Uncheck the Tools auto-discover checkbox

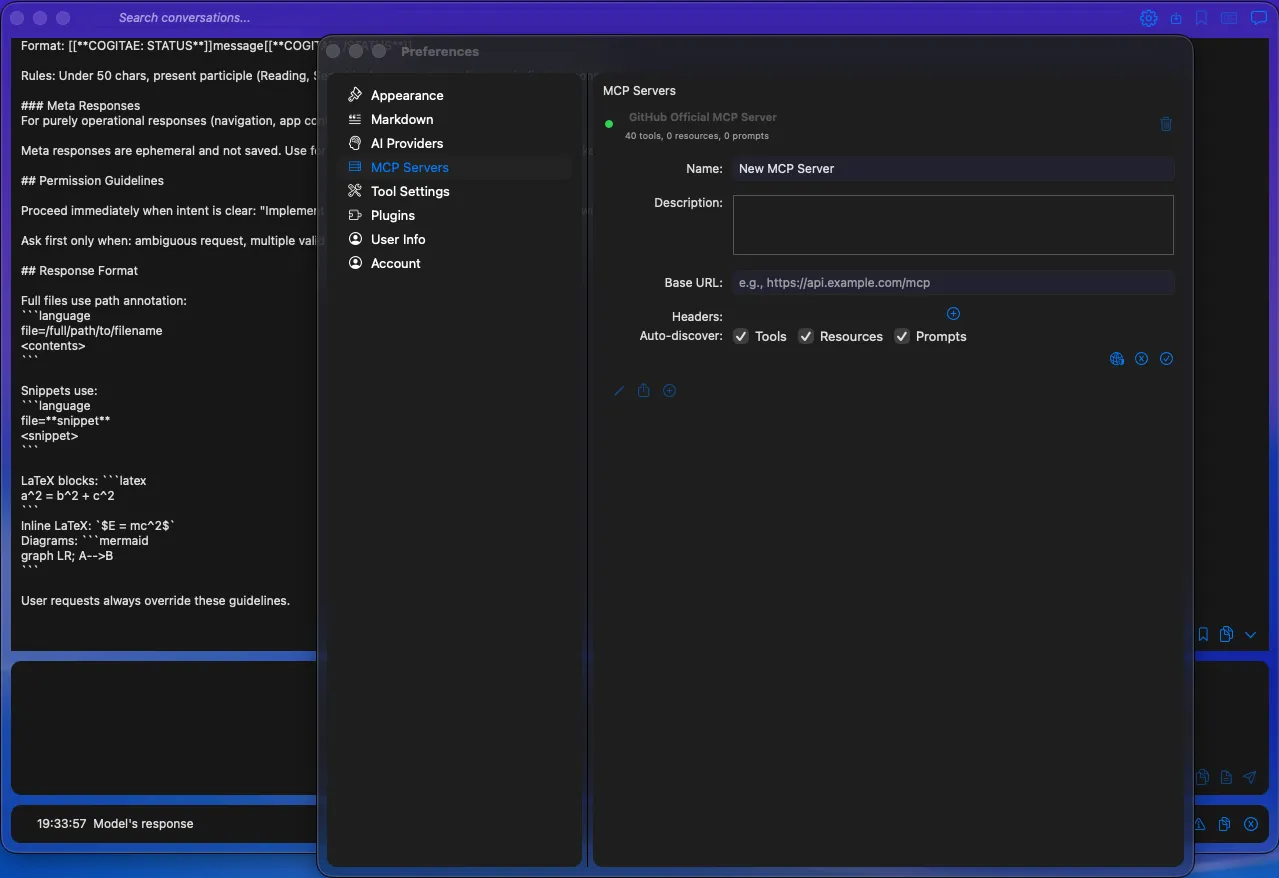(x=741, y=336)
